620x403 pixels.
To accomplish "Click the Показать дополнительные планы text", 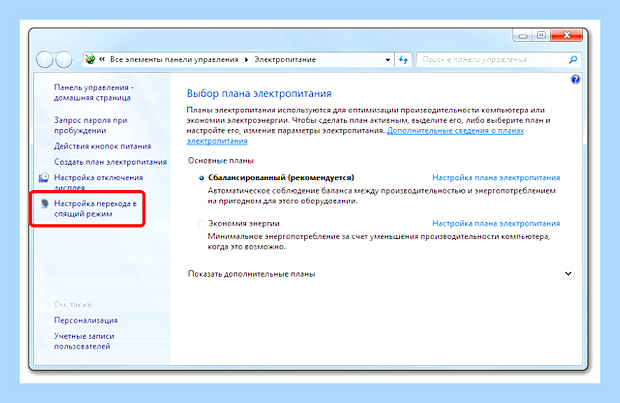I will click(x=251, y=274).
